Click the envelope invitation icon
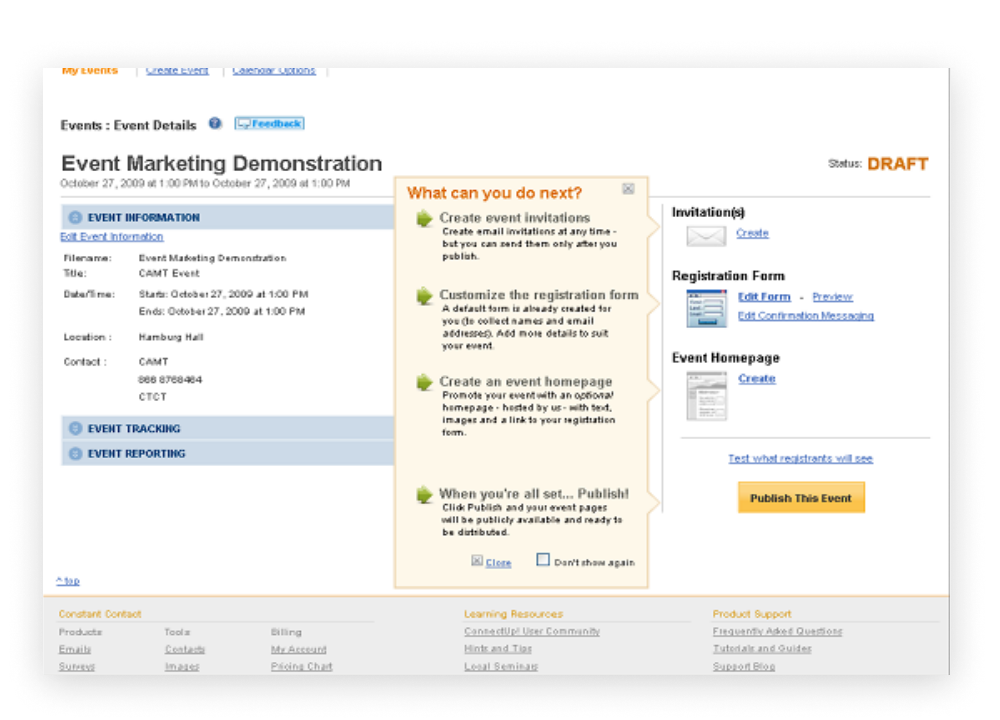 point(706,236)
